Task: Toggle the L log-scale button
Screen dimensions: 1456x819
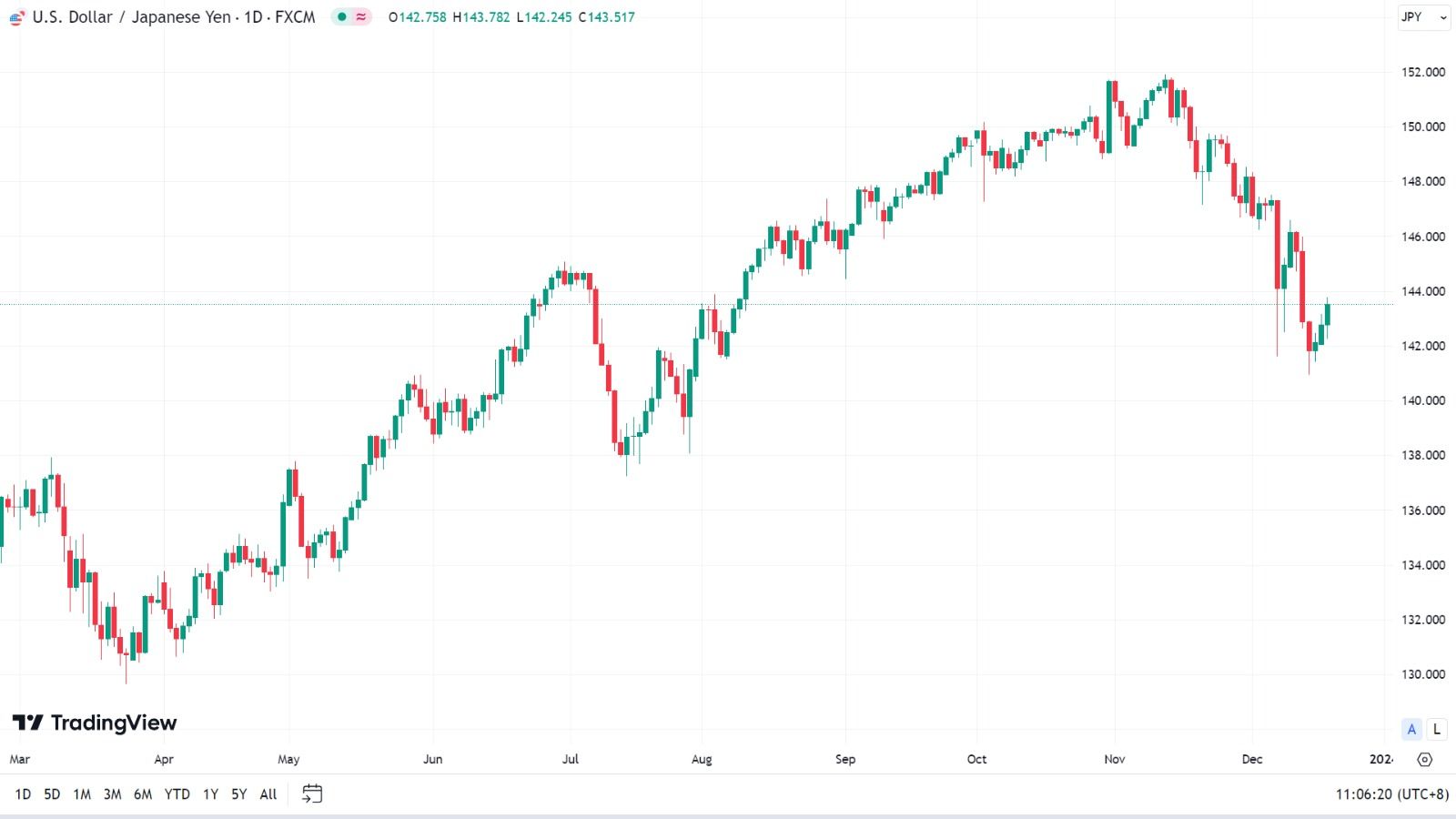Action: coord(1437,729)
